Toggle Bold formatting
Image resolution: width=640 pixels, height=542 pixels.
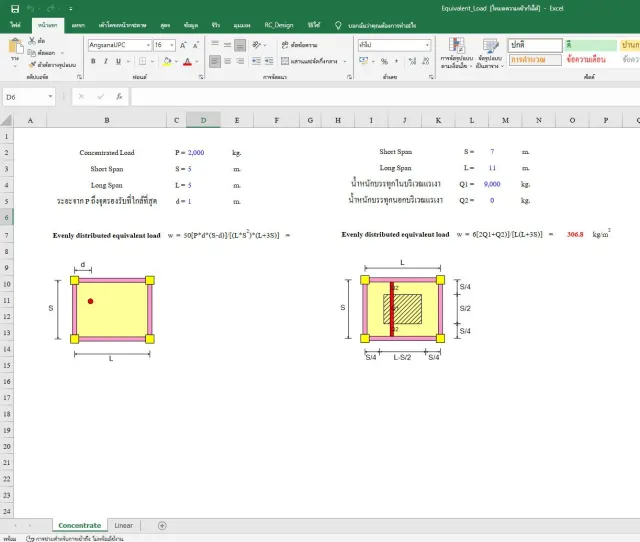click(93, 61)
